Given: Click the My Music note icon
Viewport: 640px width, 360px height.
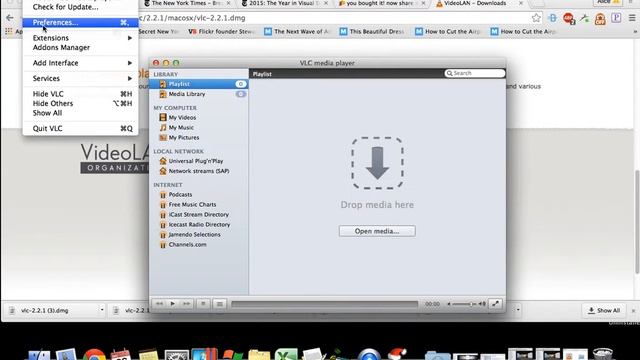Looking at the screenshot, I should pos(163,127).
